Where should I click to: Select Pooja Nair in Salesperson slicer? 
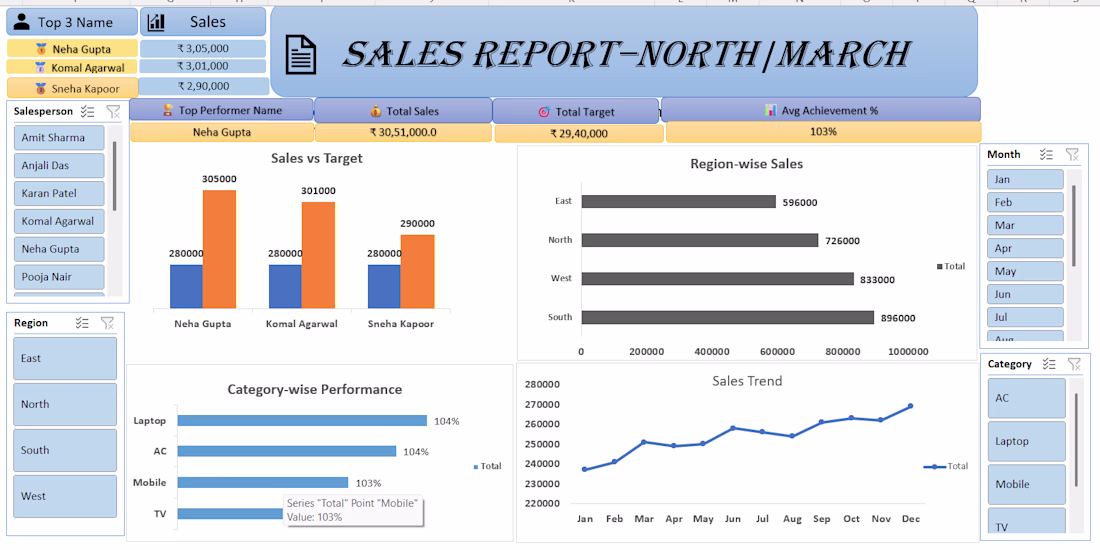click(59, 276)
